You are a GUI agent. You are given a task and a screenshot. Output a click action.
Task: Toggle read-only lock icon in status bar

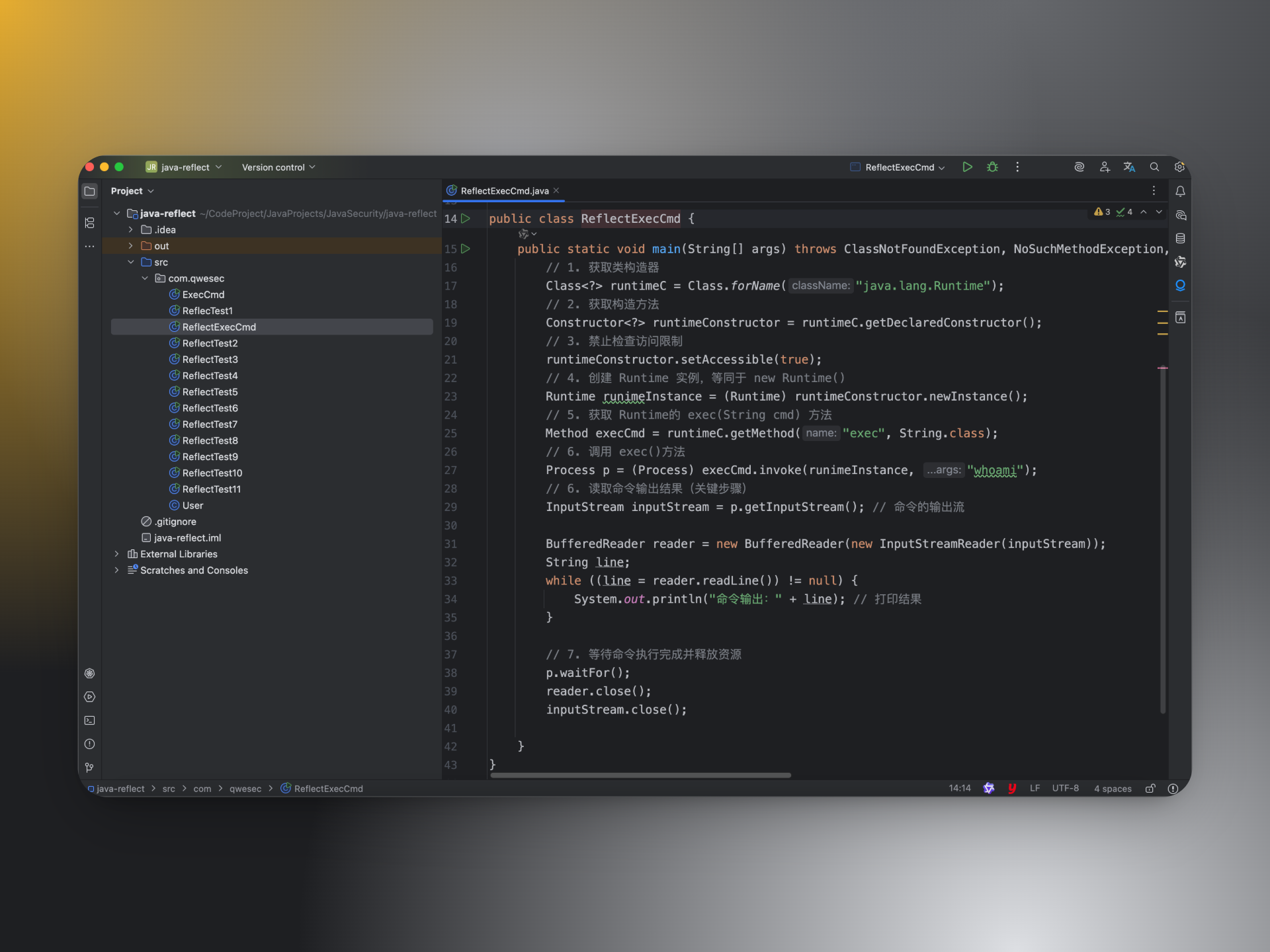click(1150, 789)
